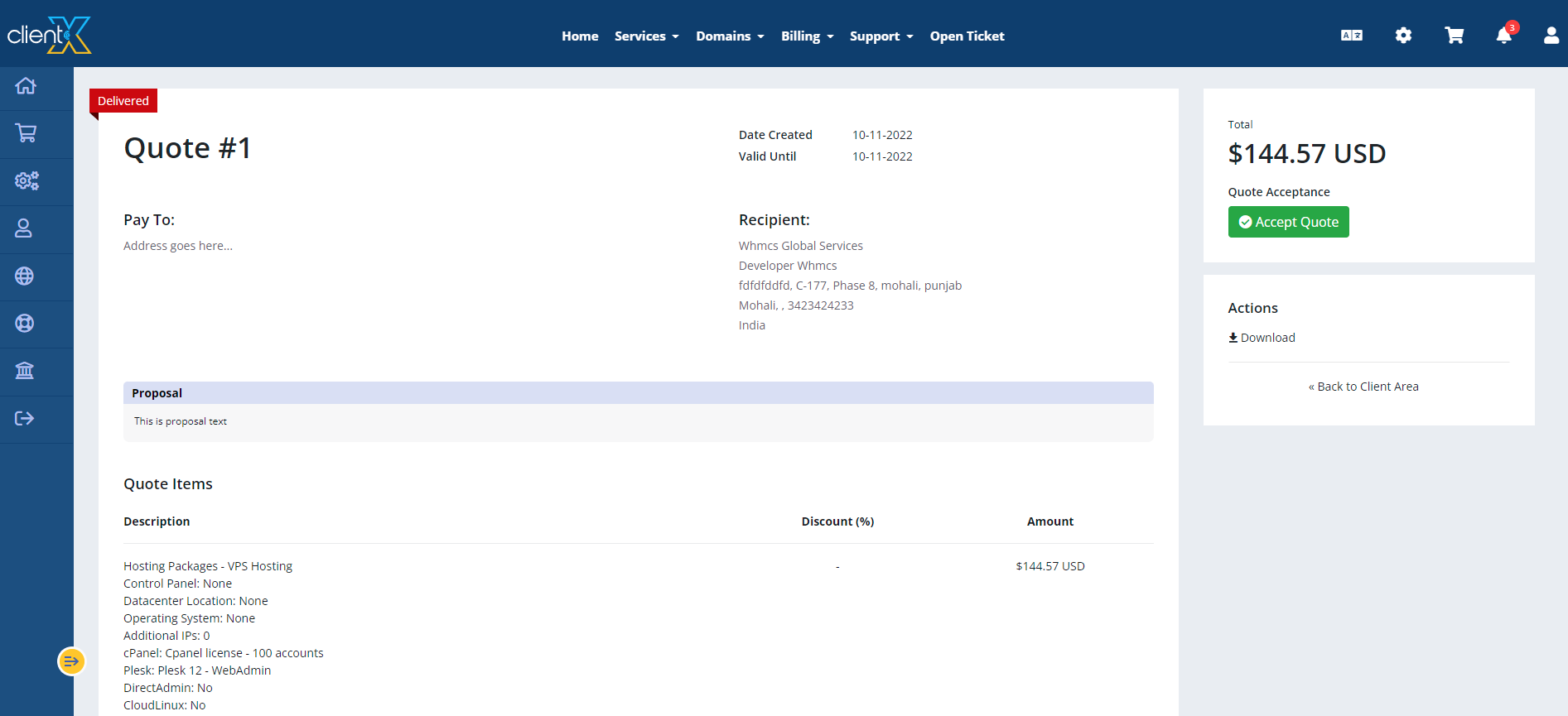
Task: Open the shopping cart in top bar
Action: coord(1454,36)
